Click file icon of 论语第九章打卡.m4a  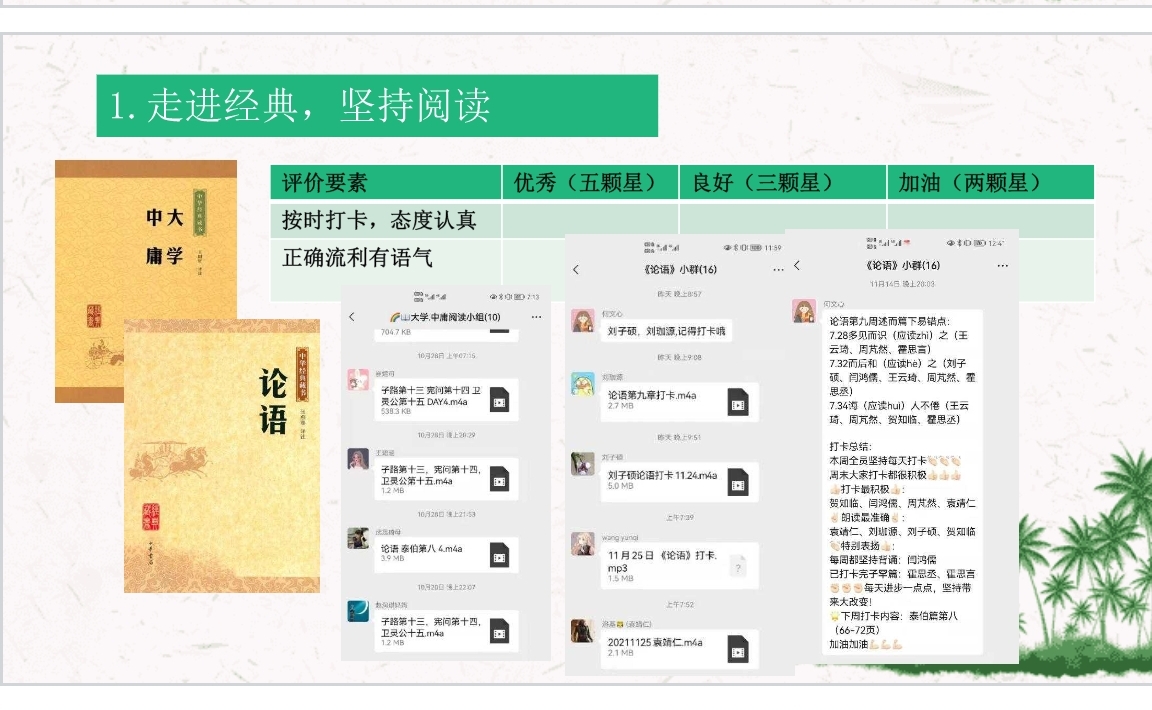pos(738,402)
